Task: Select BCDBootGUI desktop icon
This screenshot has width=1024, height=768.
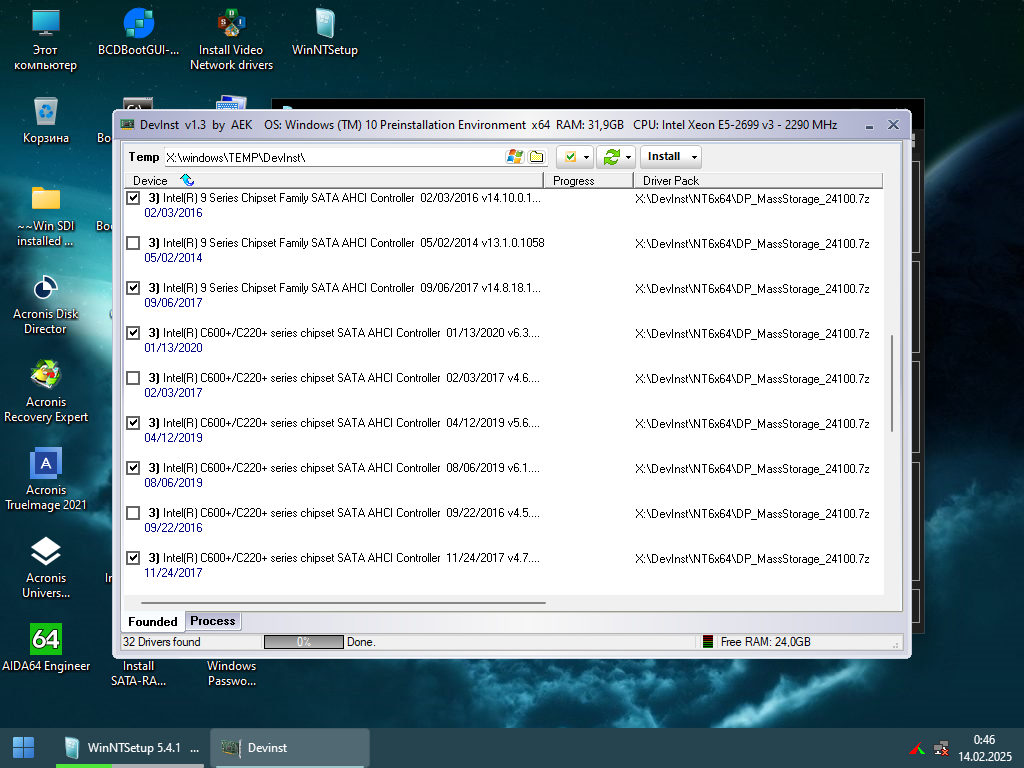Action: click(138, 33)
